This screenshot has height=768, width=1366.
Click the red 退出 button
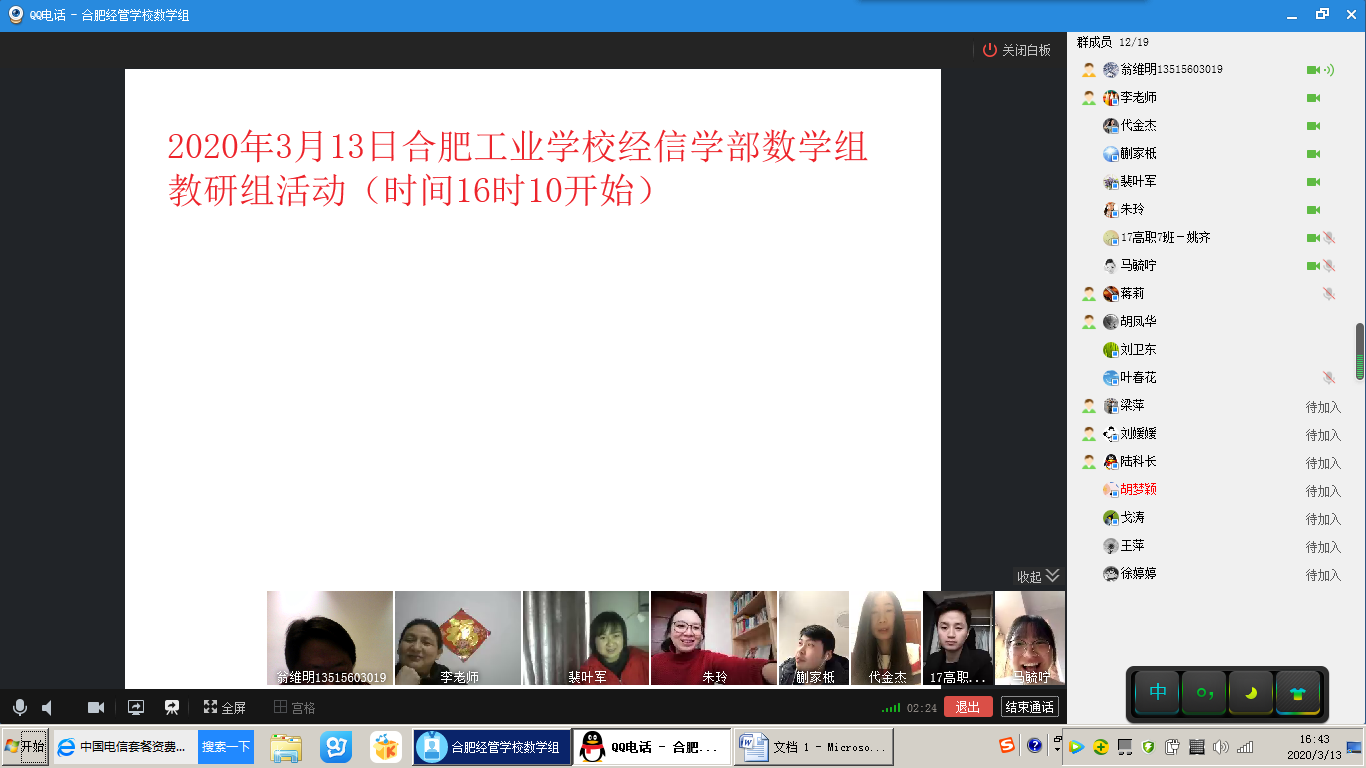click(967, 707)
